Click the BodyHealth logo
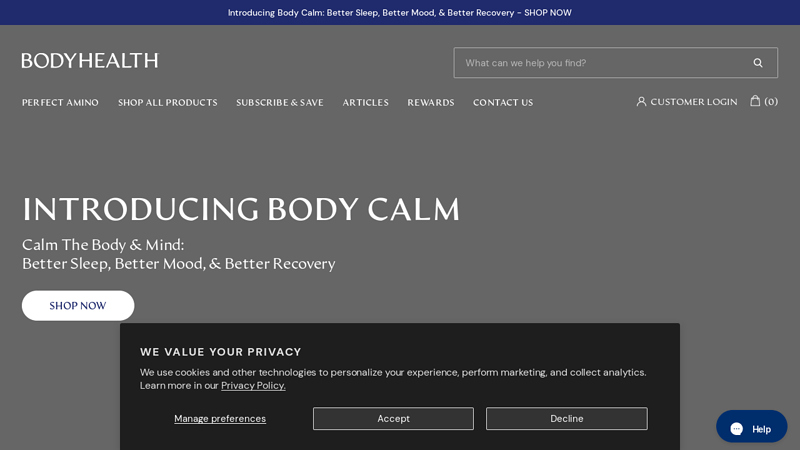 pos(90,61)
